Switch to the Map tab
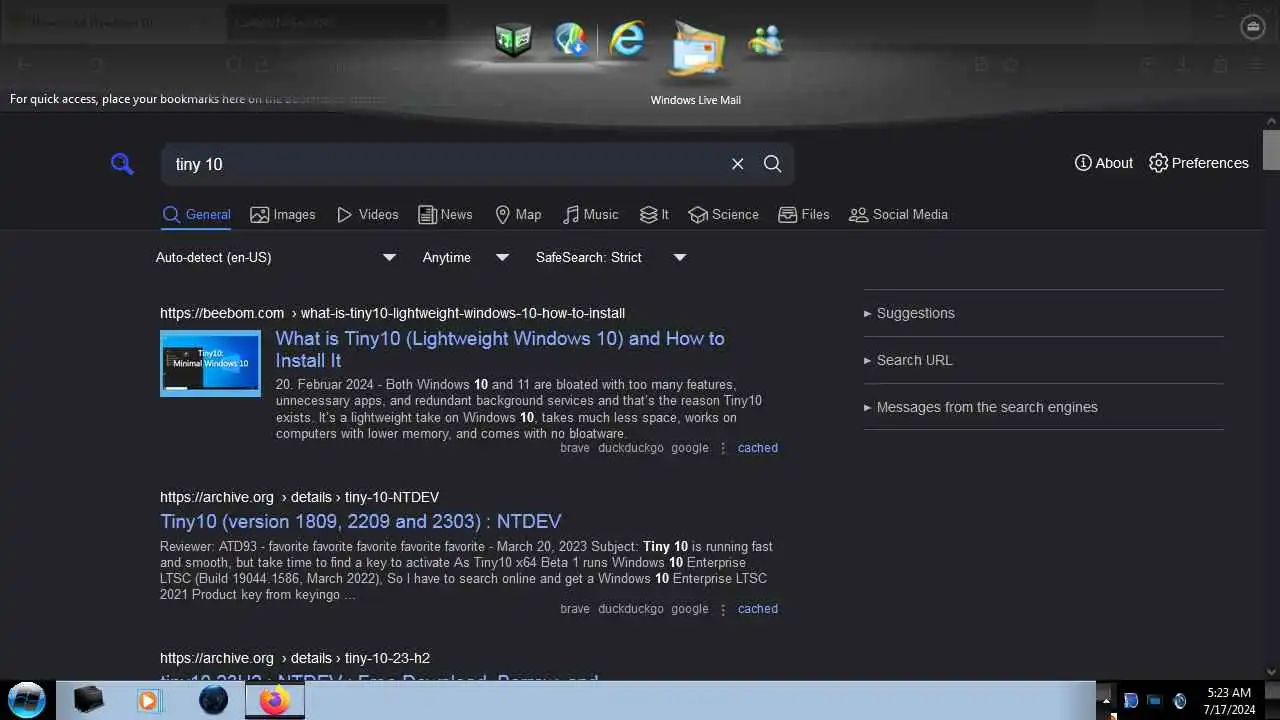 click(518, 214)
